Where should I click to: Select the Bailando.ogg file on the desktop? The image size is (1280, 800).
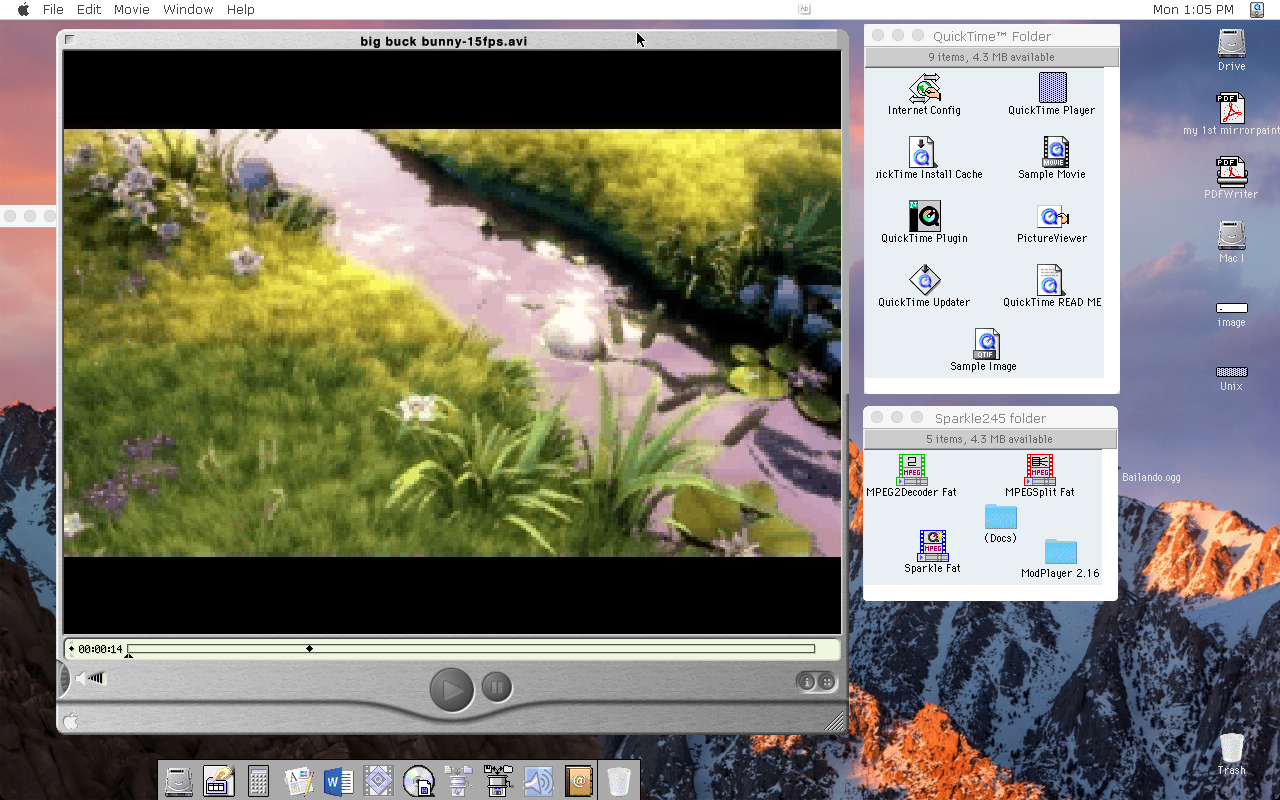tap(1151, 477)
